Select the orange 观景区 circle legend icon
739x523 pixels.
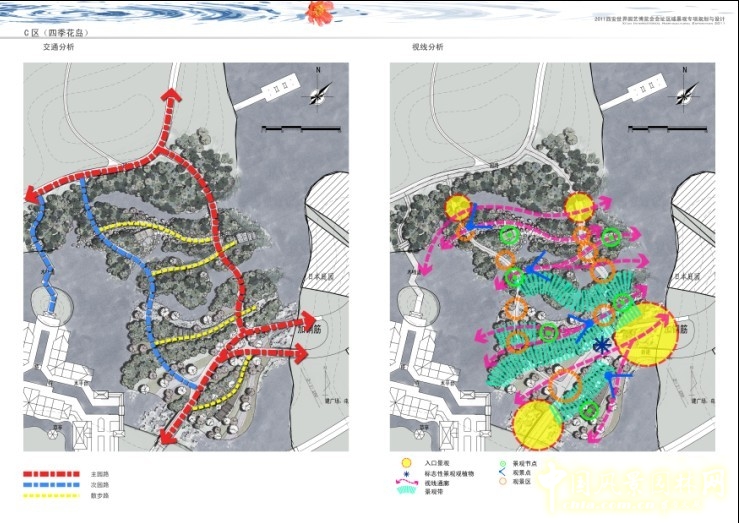coord(502,484)
